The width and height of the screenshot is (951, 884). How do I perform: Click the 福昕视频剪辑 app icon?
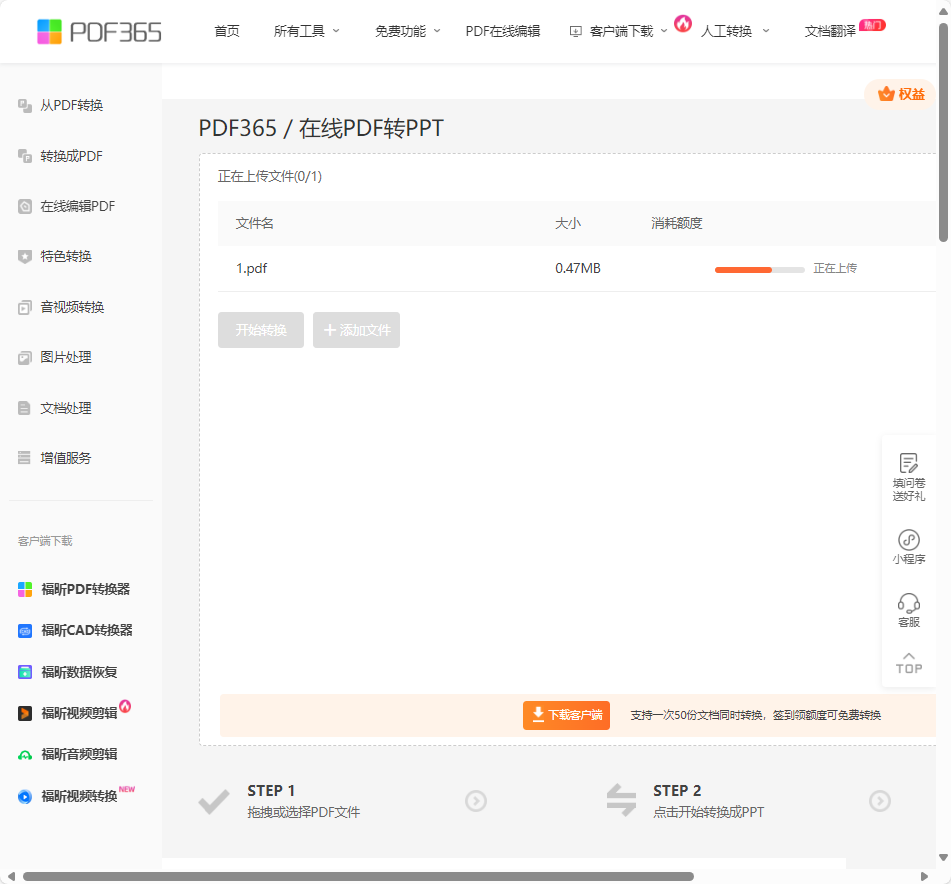[x=25, y=713]
